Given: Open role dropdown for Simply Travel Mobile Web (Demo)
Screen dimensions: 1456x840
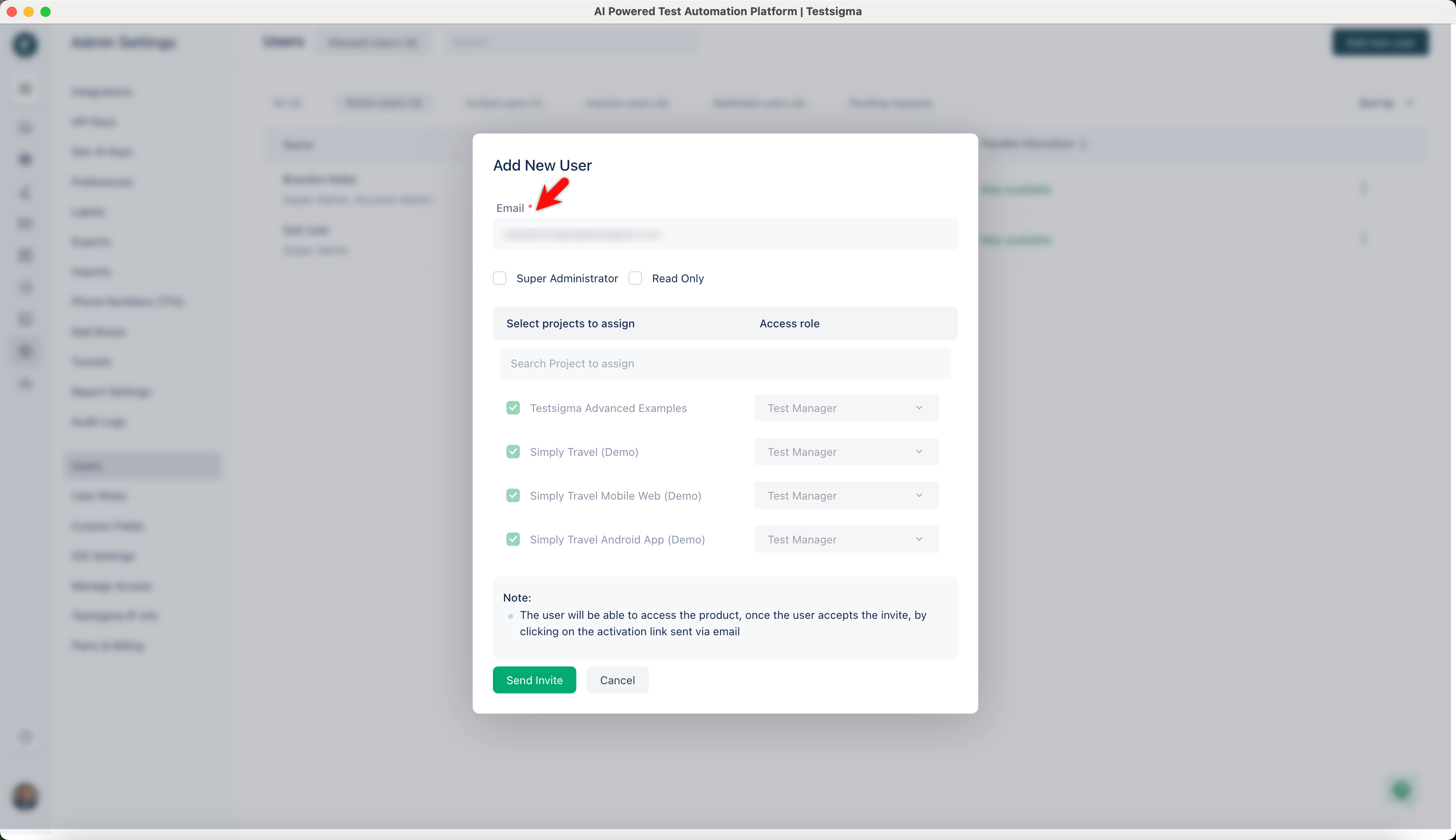Looking at the screenshot, I should point(846,495).
